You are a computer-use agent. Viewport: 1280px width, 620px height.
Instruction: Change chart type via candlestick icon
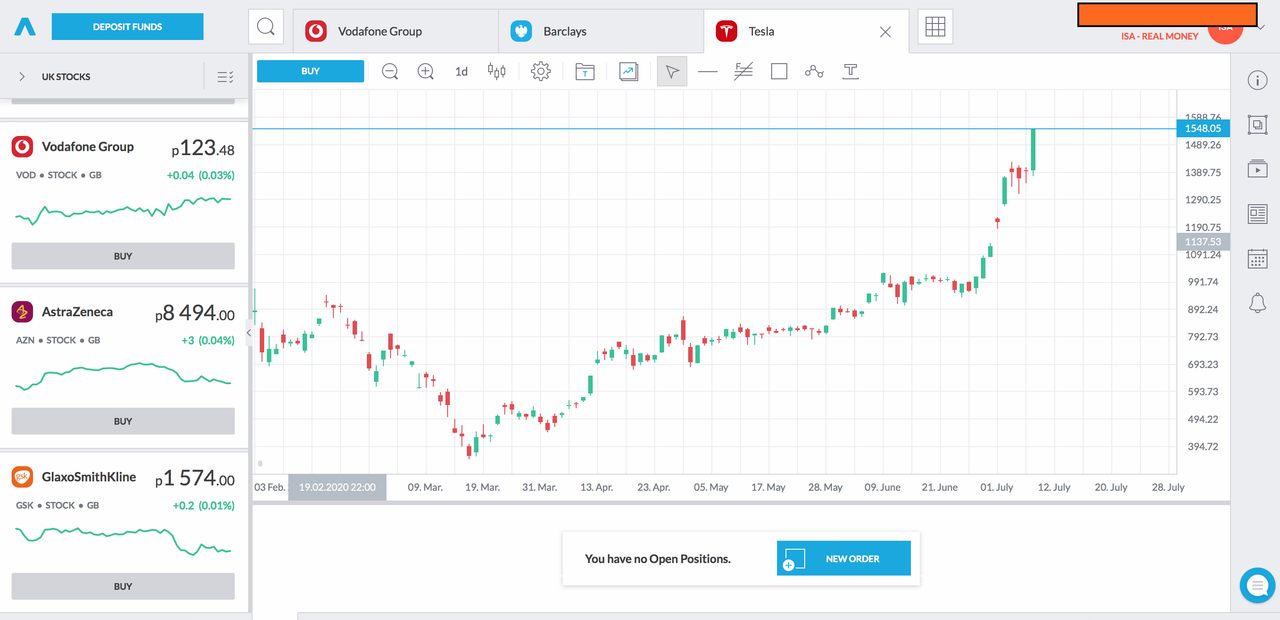(497, 71)
